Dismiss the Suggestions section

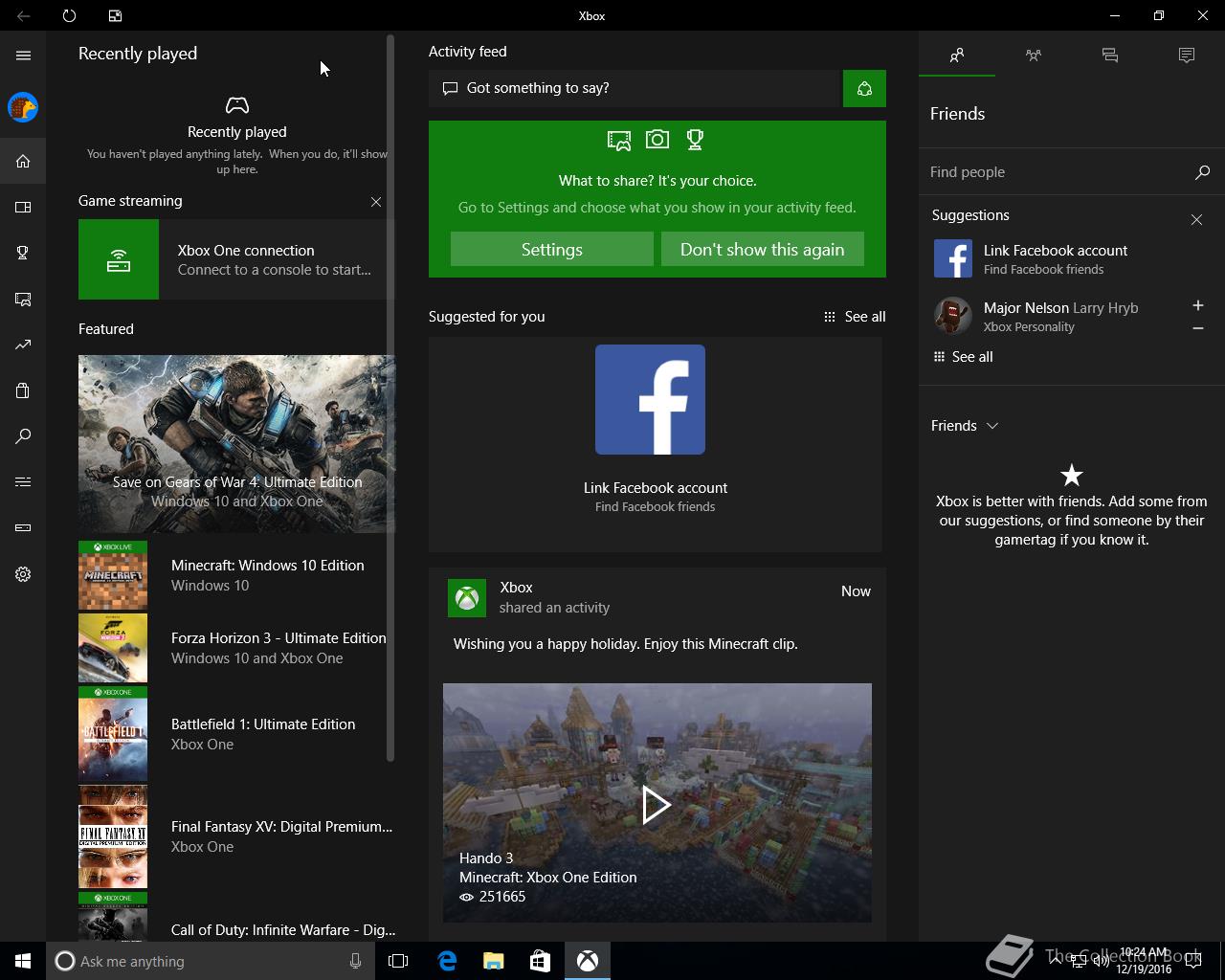point(1196,220)
